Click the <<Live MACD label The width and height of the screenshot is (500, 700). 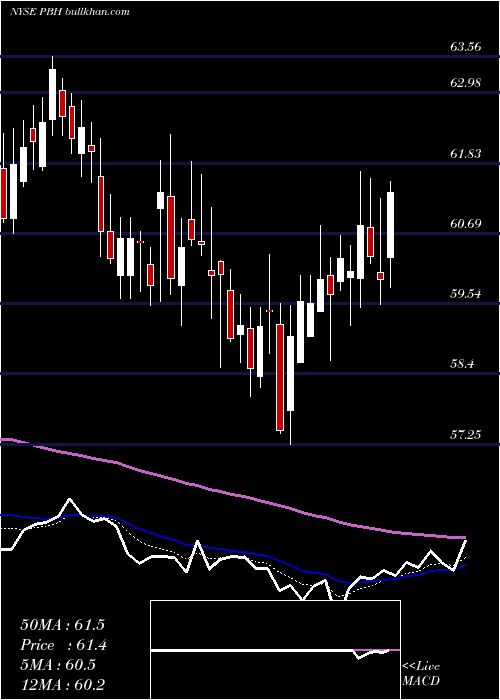421,673
